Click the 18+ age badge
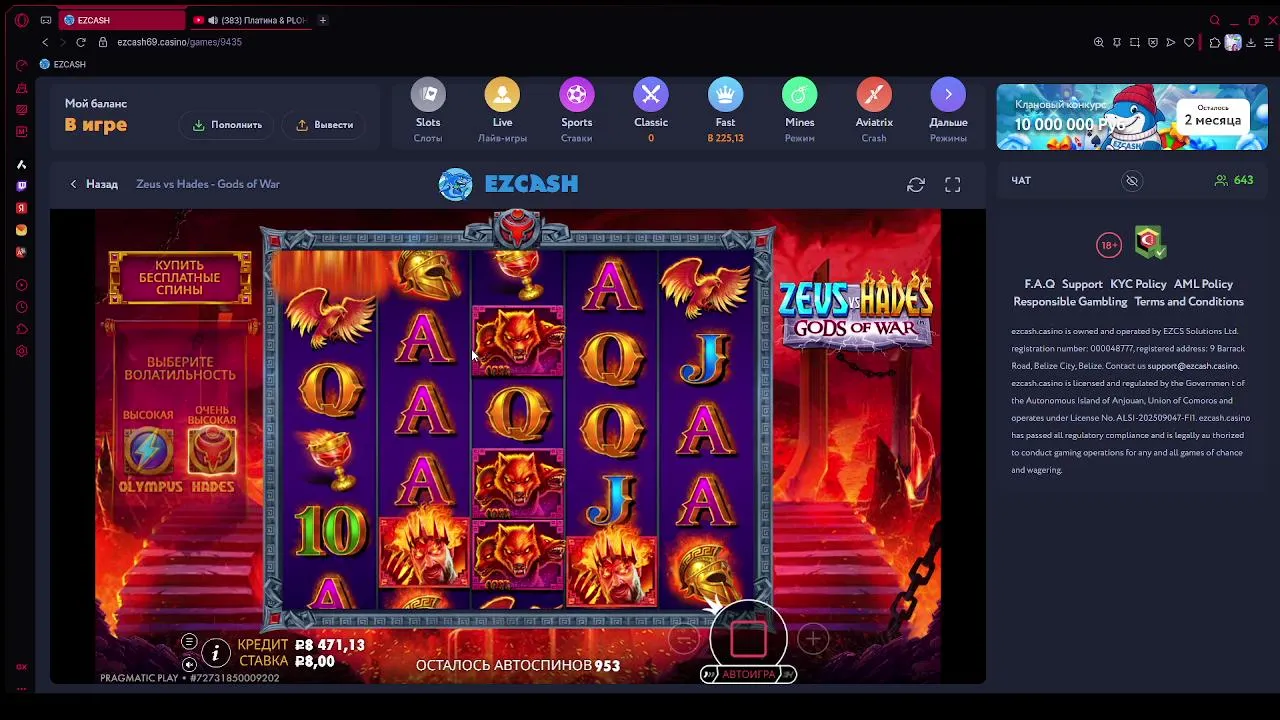Screen dimensions: 1280x720 pos(1109,244)
